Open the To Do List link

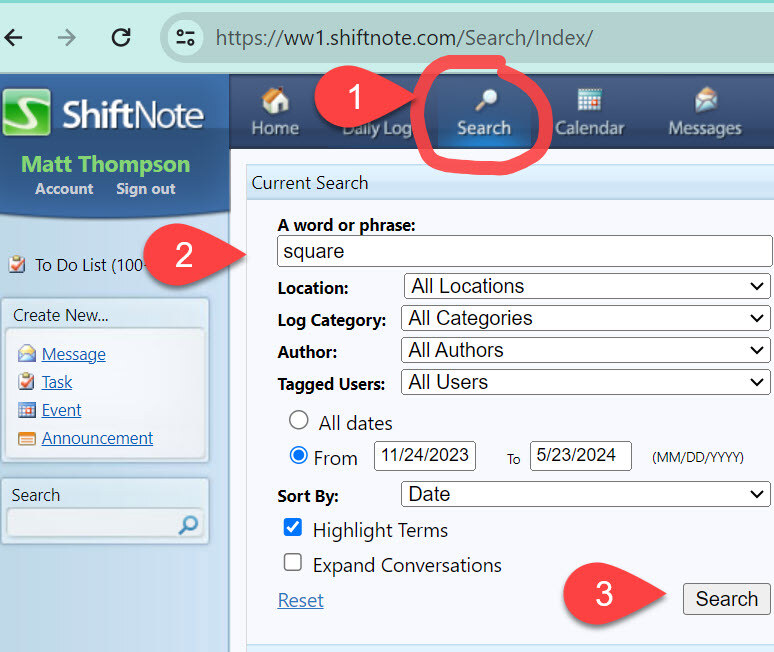pos(89,265)
